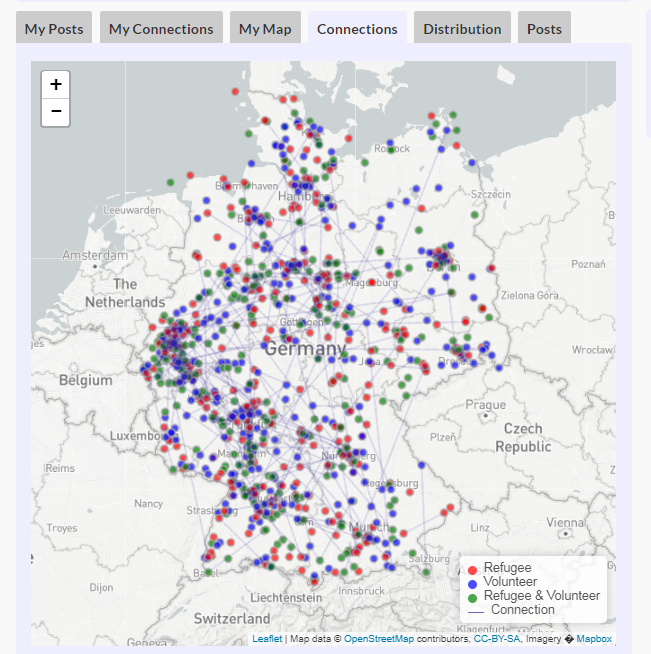Select the Connections tab
The image size is (651, 654).
(x=357, y=29)
